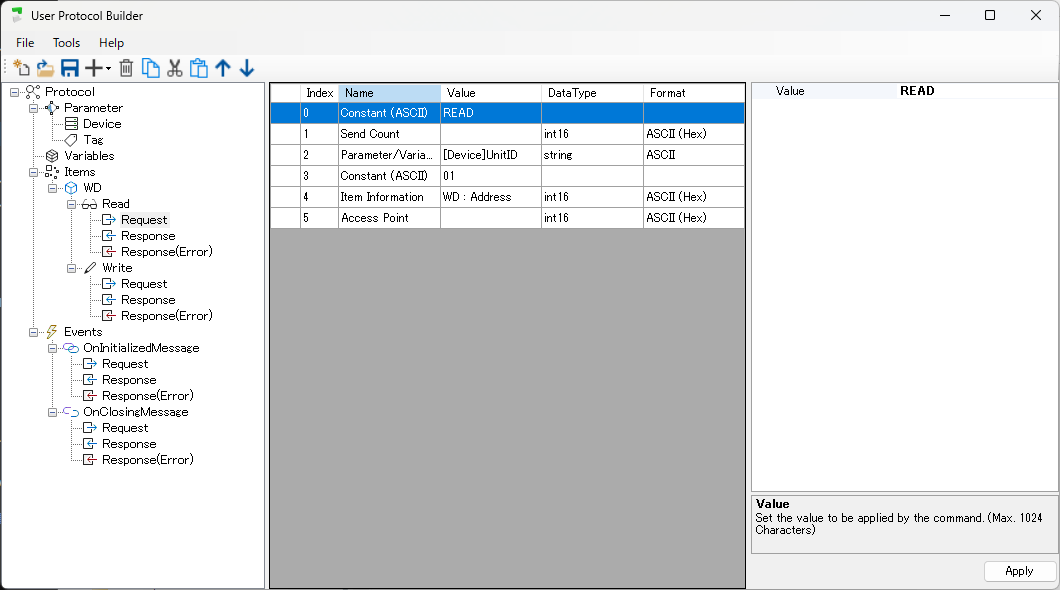Viewport: 1060px width, 590px height.
Task: Move the selected row down with the down arrow
Action: pyautogui.click(x=247, y=68)
